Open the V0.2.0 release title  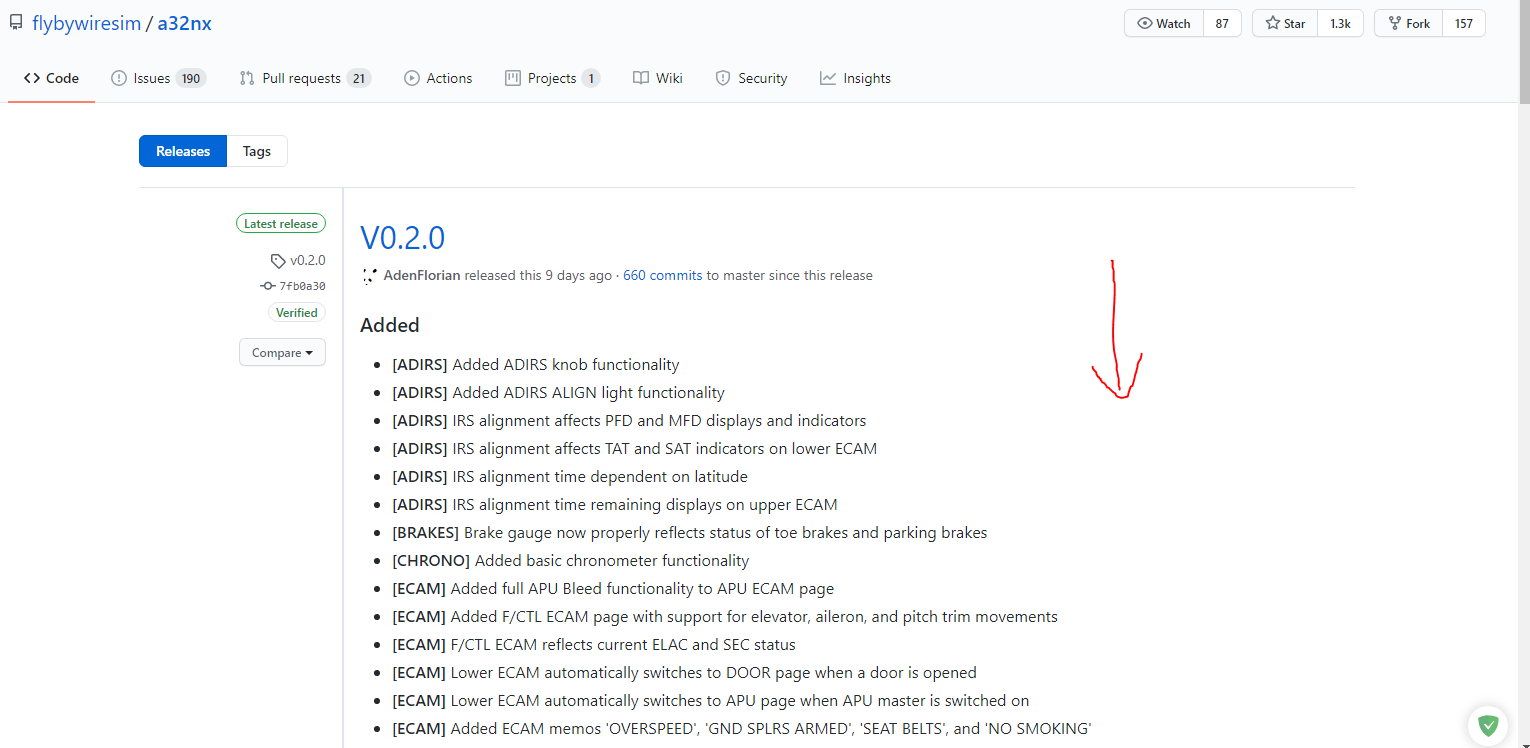(x=402, y=238)
